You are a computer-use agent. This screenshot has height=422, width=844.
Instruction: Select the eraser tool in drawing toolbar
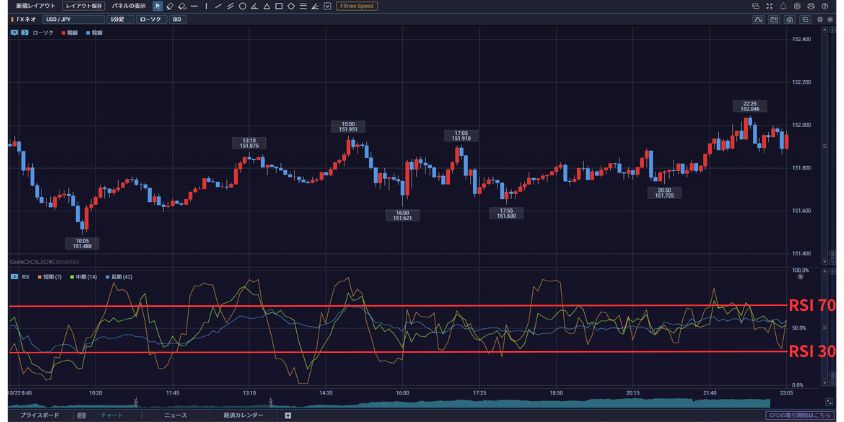(x=181, y=6)
